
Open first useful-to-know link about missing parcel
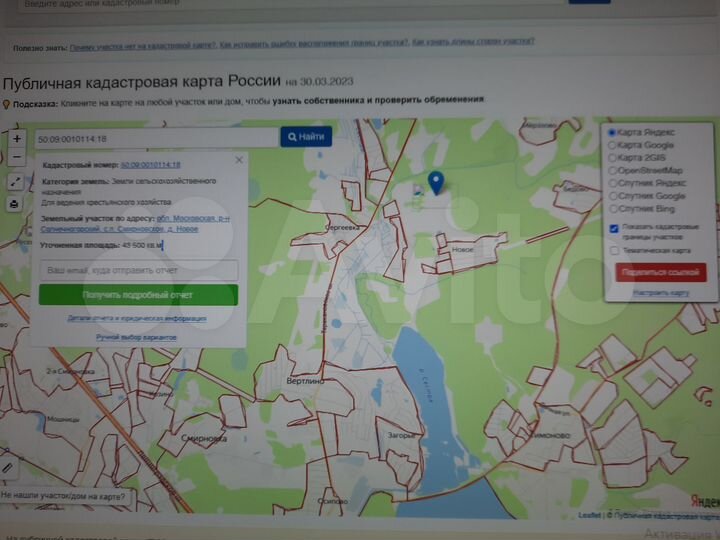(x=143, y=46)
